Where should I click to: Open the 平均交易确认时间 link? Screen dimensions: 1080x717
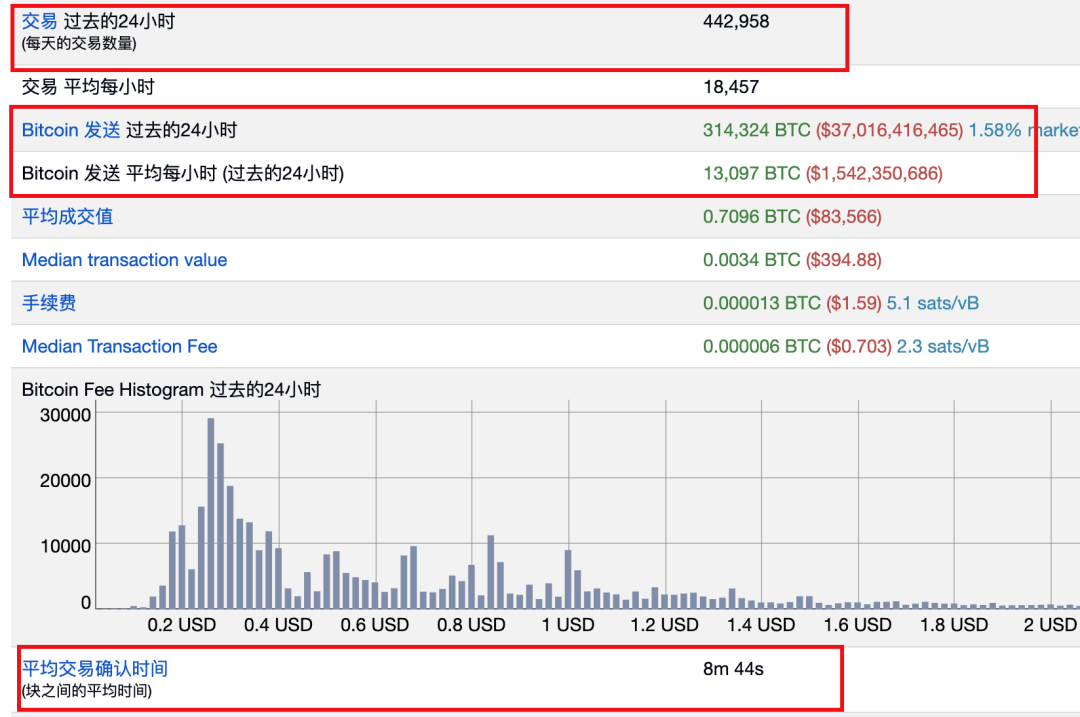pos(95,669)
